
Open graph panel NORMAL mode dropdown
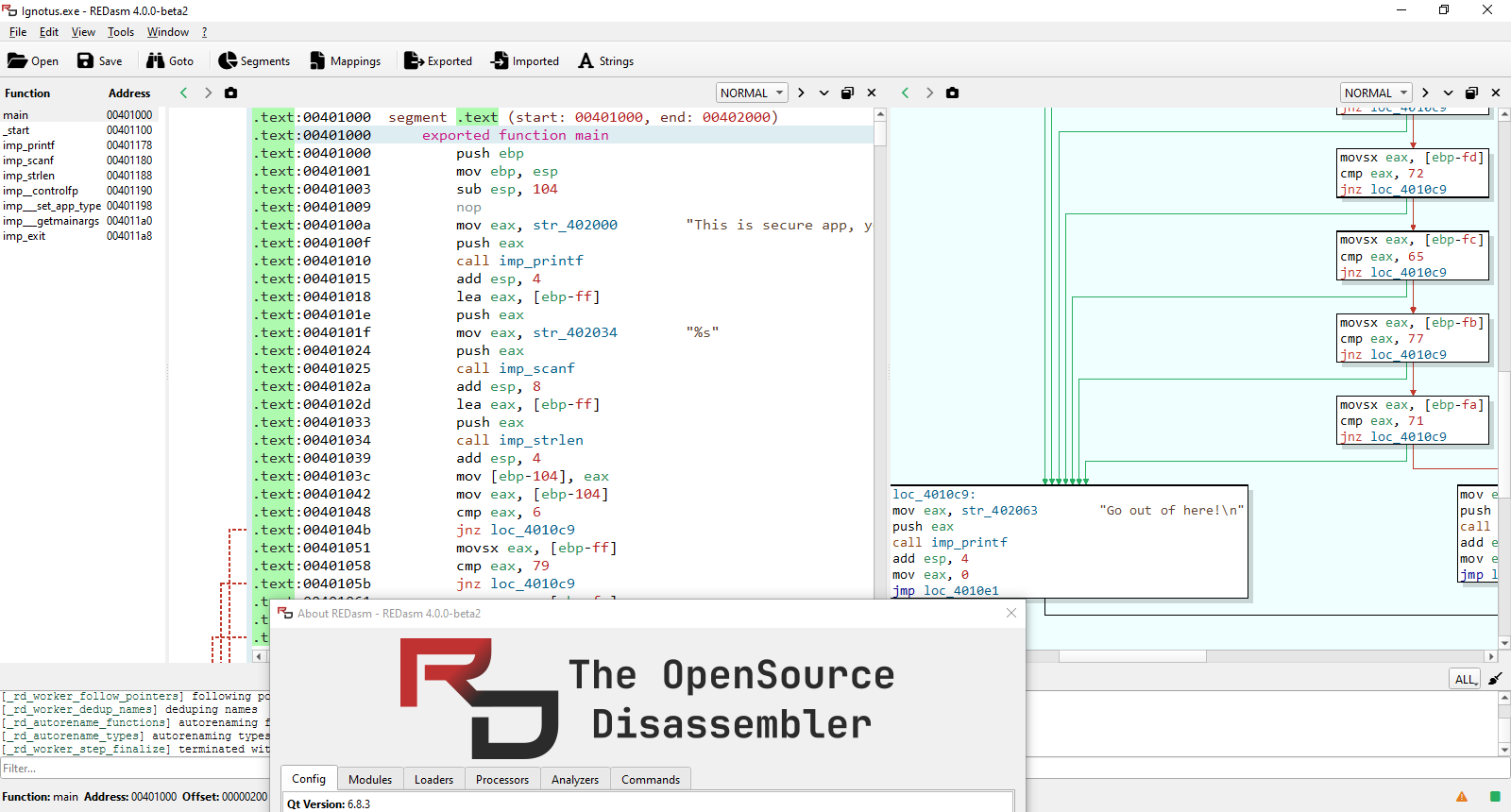[x=1376, y=93]
